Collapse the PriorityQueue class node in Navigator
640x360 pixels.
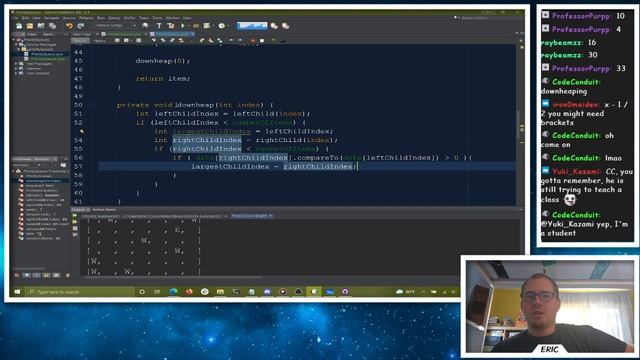click(x=14, y=171)
